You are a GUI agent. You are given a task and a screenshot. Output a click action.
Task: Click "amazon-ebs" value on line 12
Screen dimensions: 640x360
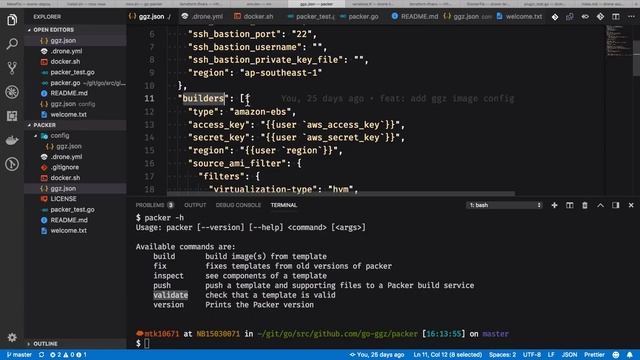[261, 111]
